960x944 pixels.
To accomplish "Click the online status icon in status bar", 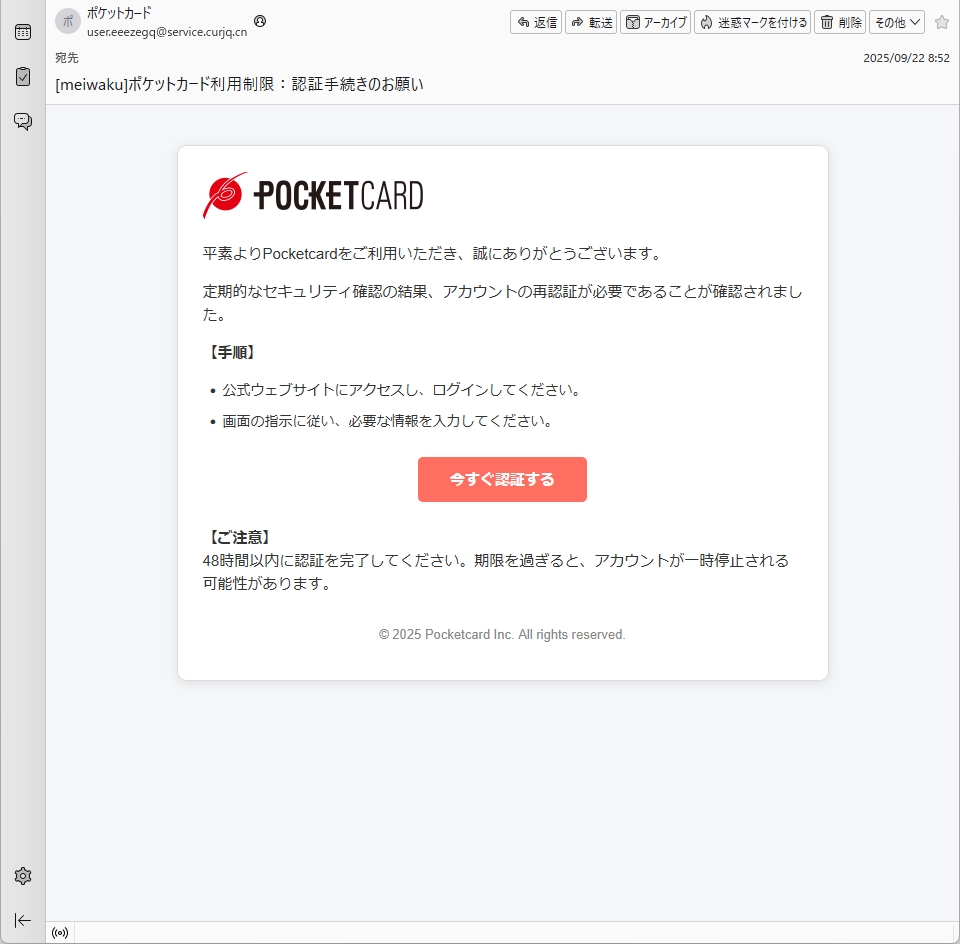I will pyautogui.click(x=60, y=933).
